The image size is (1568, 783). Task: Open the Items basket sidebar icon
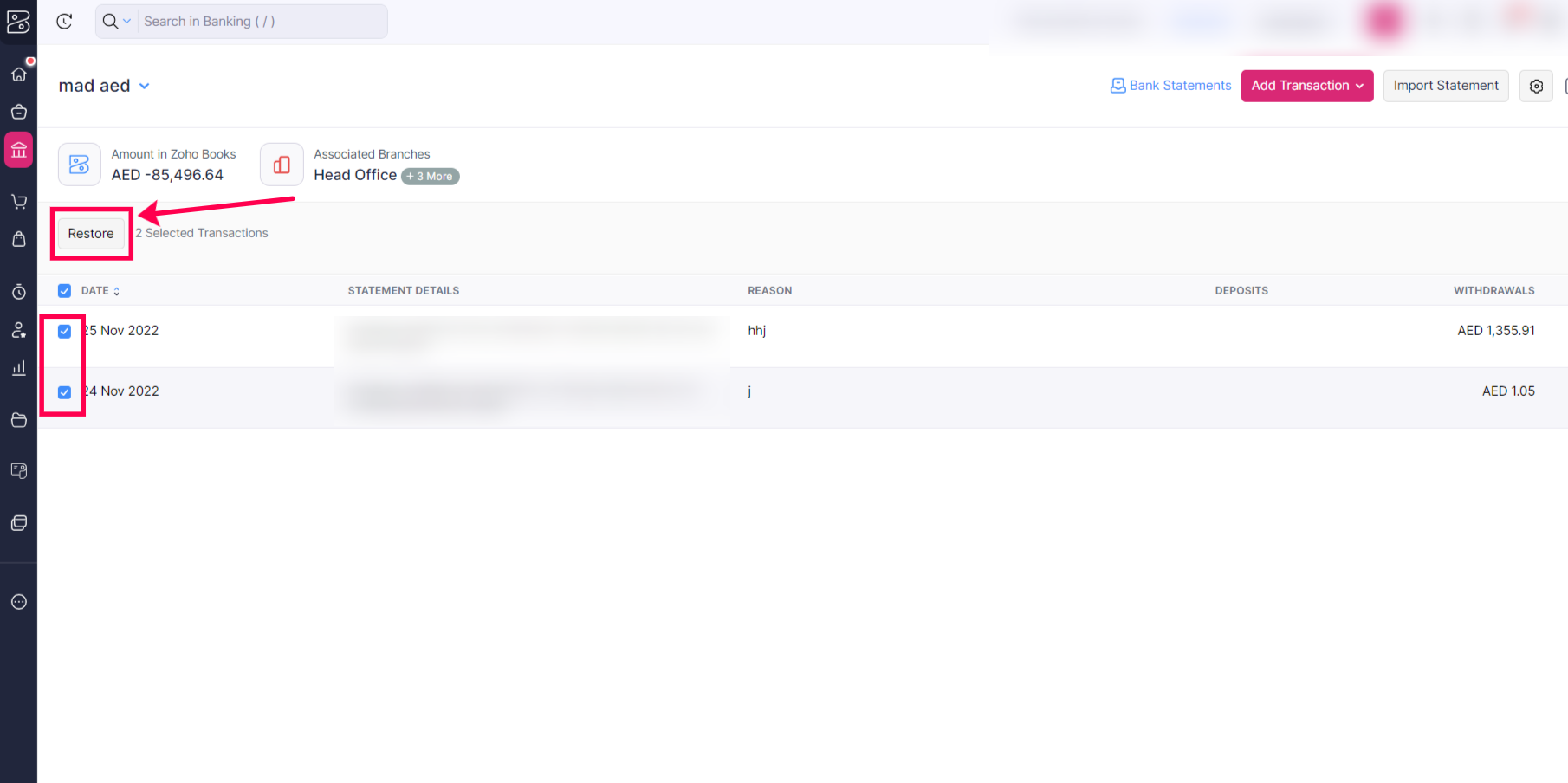[x=18, y=112]
